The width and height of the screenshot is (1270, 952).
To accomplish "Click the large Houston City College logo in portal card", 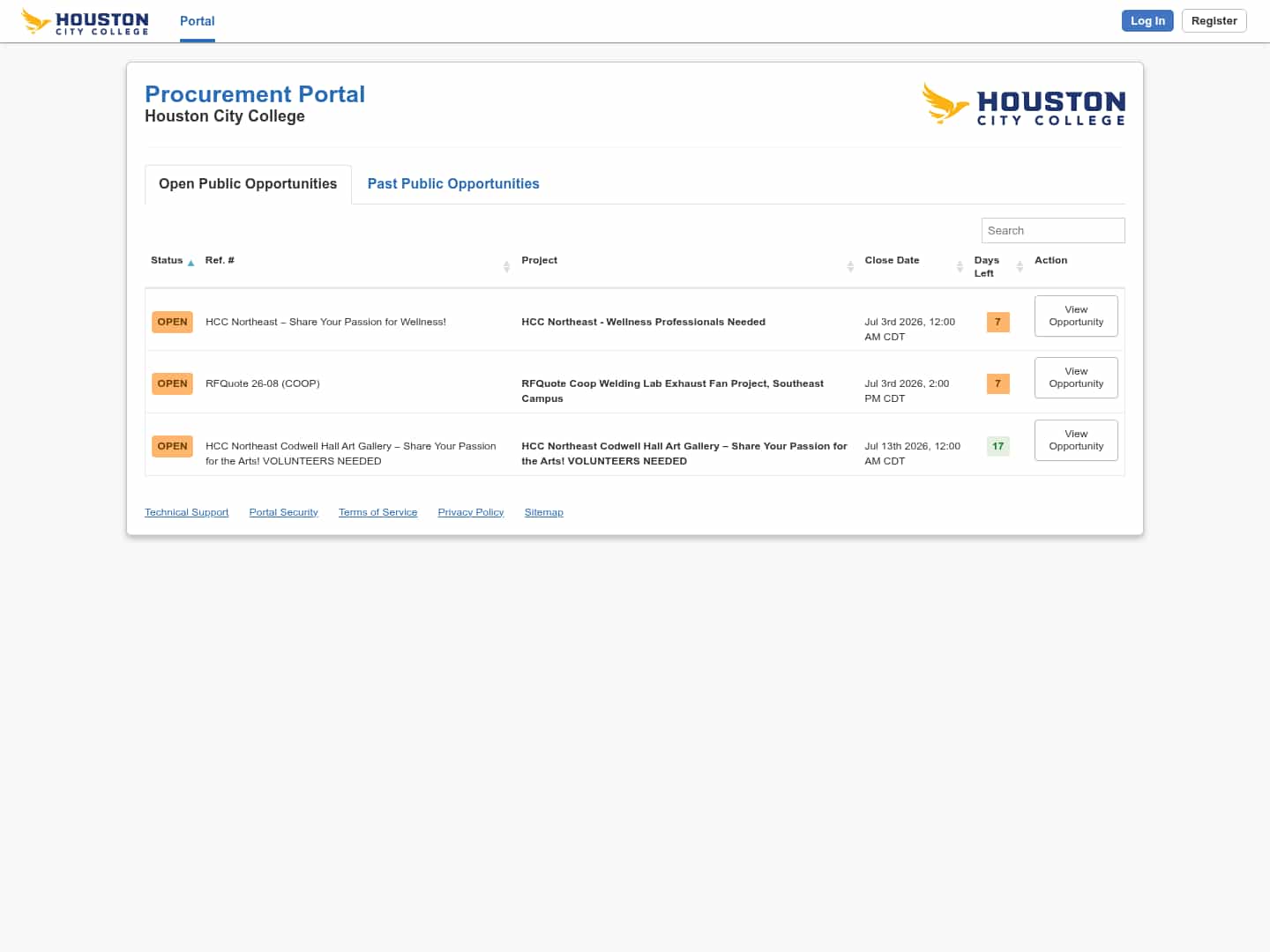I will coord(1024,104).
